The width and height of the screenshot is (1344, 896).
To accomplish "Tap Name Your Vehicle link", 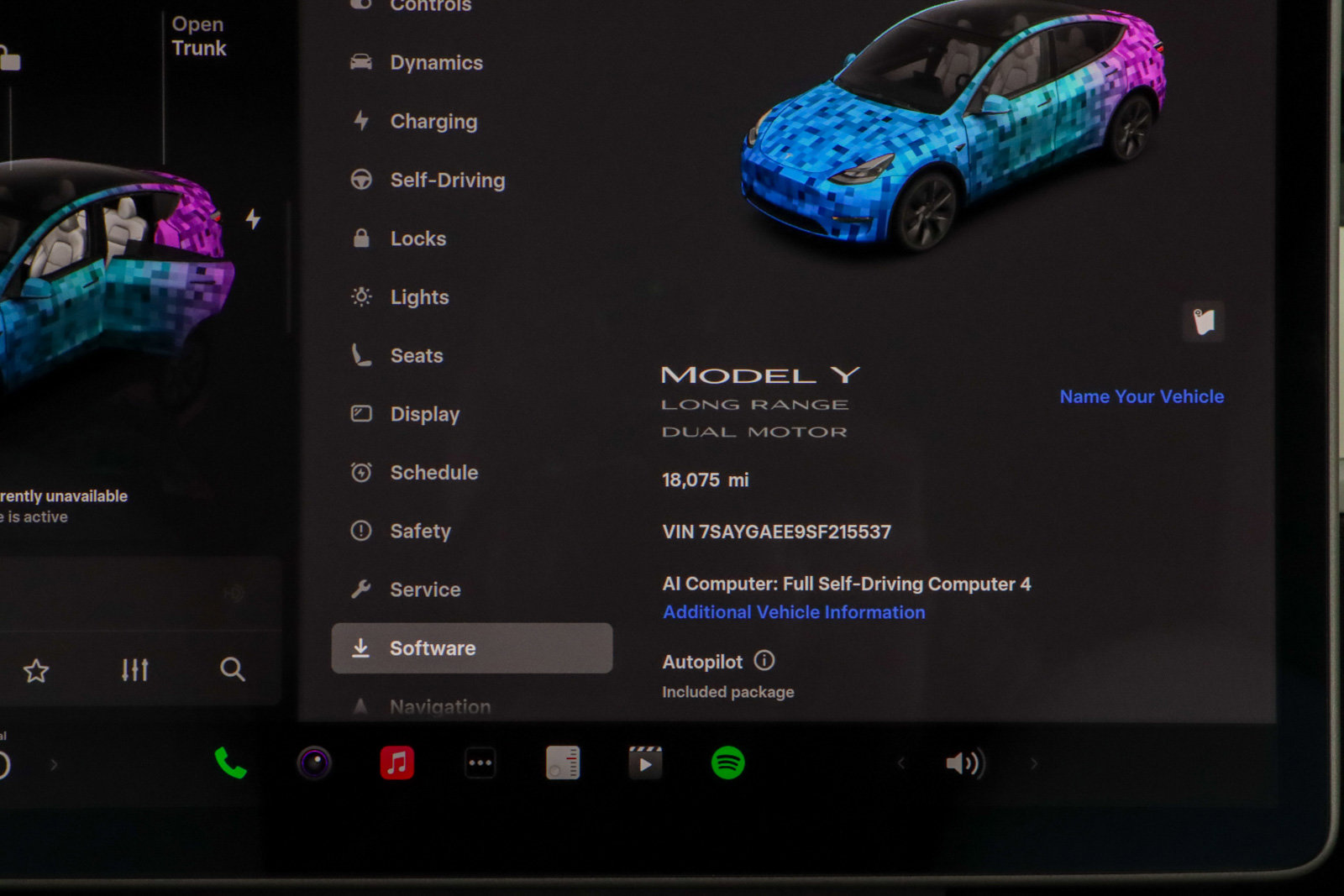I will coord(1142,396).
